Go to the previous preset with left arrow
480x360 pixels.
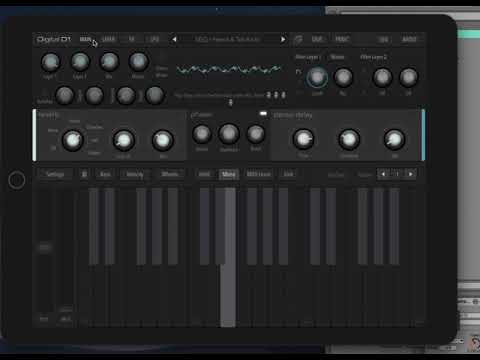pyautogui.click(x=174, y=39)
